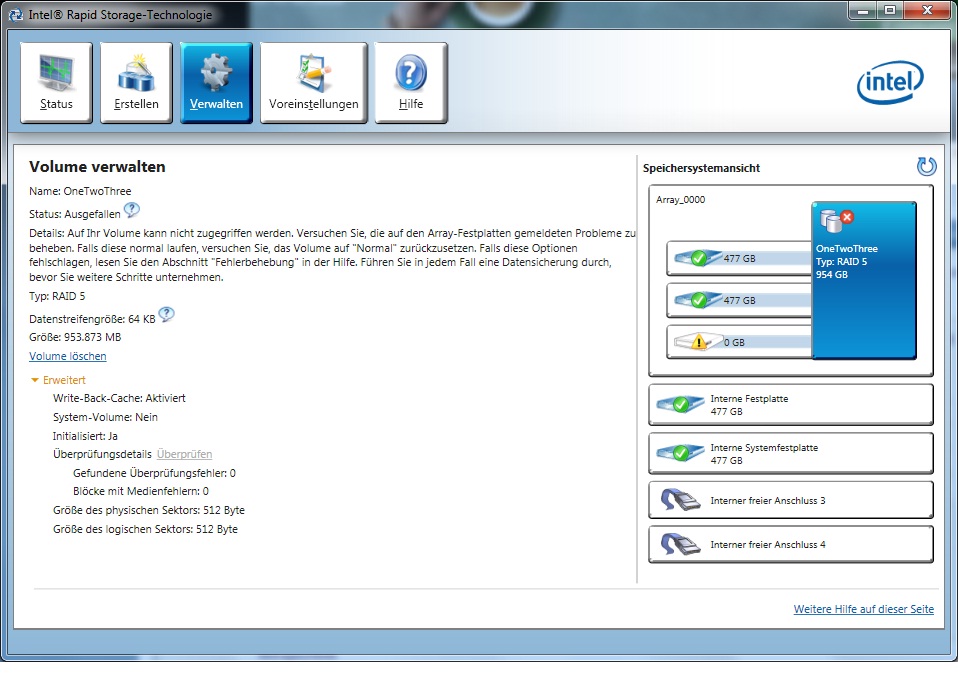Screen dimensions: 958x684
Task: Switch to the Erstellen tab
Action: [x=136, y=82]
